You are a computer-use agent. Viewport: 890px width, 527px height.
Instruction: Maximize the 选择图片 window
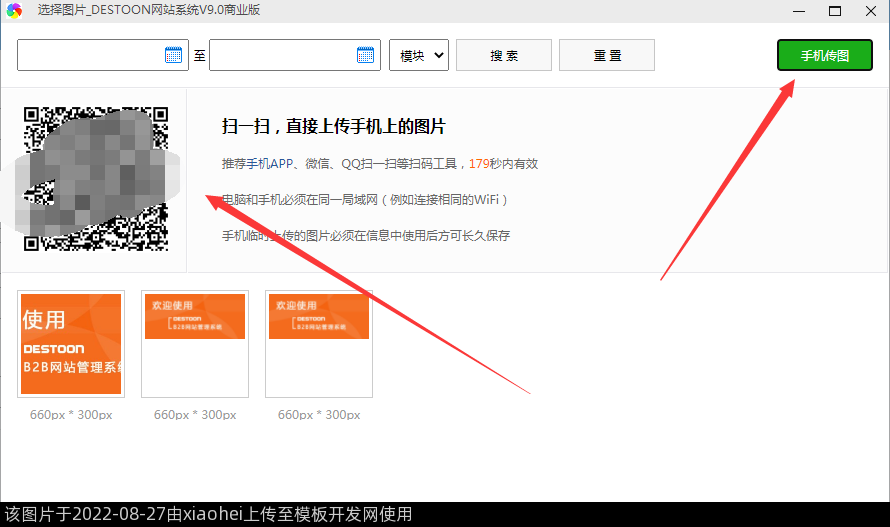point(834,10)
